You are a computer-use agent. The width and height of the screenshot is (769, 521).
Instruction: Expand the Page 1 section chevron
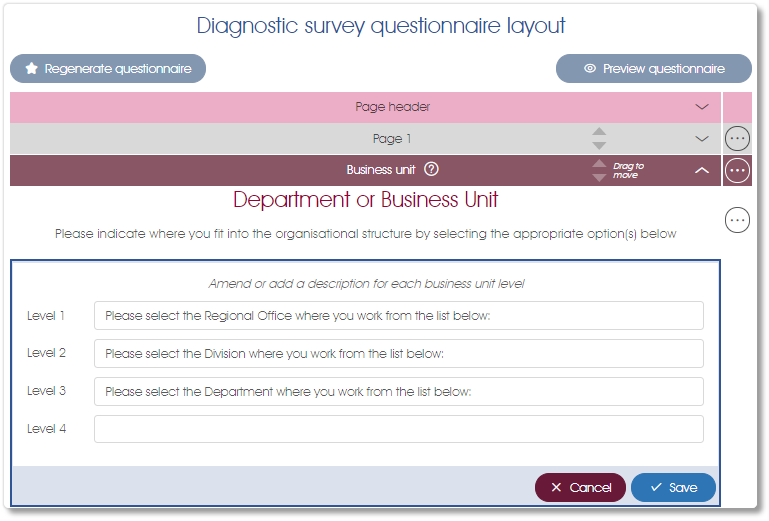coord(702,139)
